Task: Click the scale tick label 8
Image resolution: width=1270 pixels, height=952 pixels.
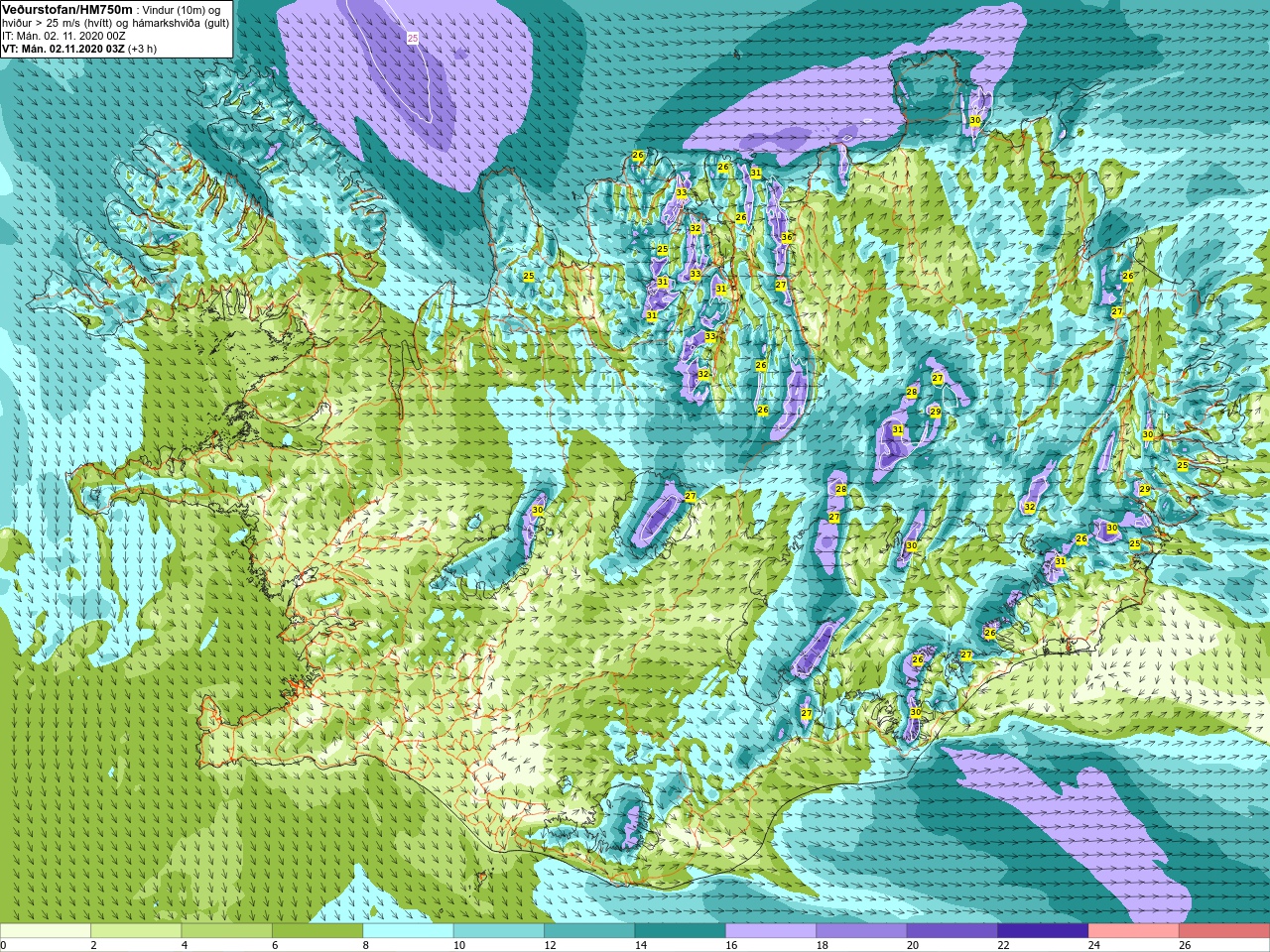Action: [x=366, y=946]
